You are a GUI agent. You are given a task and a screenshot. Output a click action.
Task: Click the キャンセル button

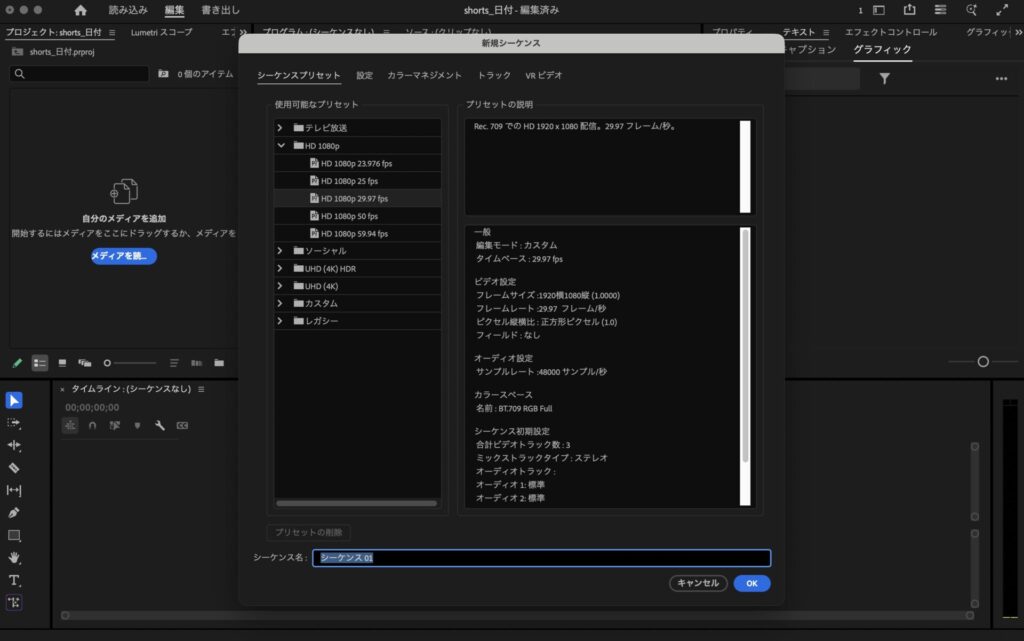(x=698, y=583)
